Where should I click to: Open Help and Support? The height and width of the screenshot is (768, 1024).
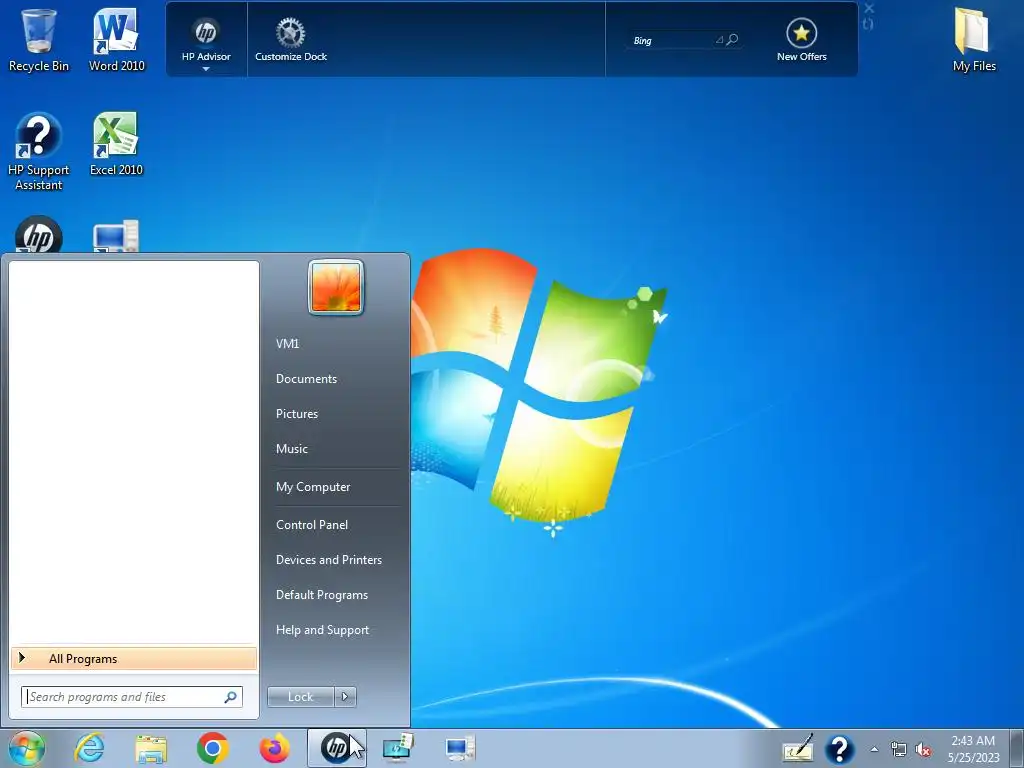tap(322, 631)
